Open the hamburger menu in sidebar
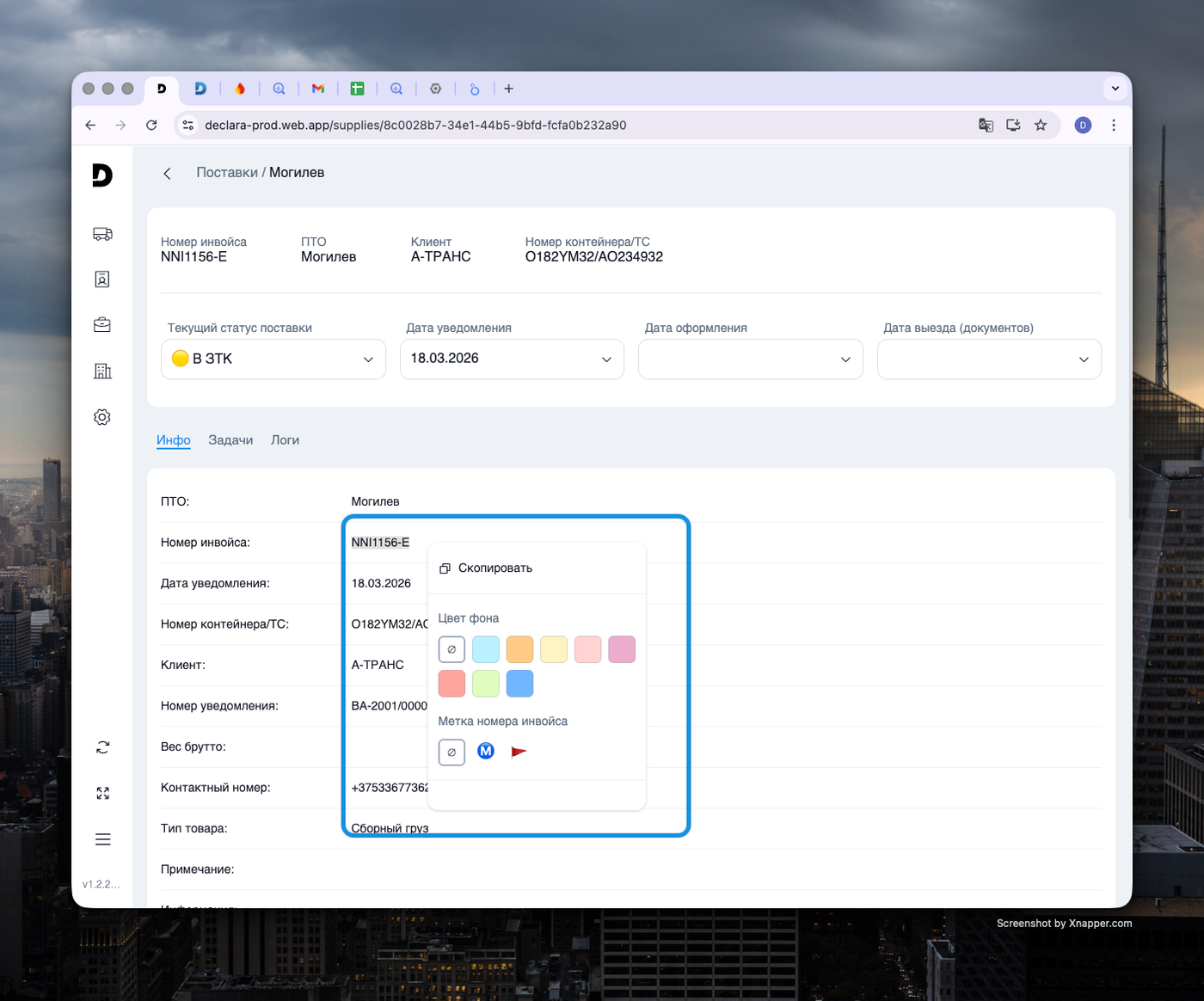Image resolution: width=1204 pixels, height=1001 pixels. click(x=102, y=839)
